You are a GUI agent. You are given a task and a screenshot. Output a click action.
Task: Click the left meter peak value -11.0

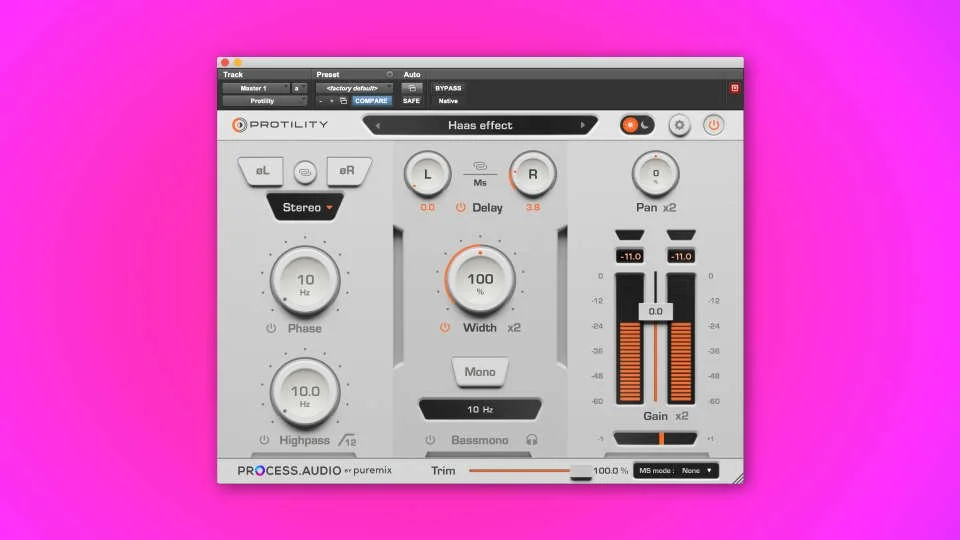point(630,257)
